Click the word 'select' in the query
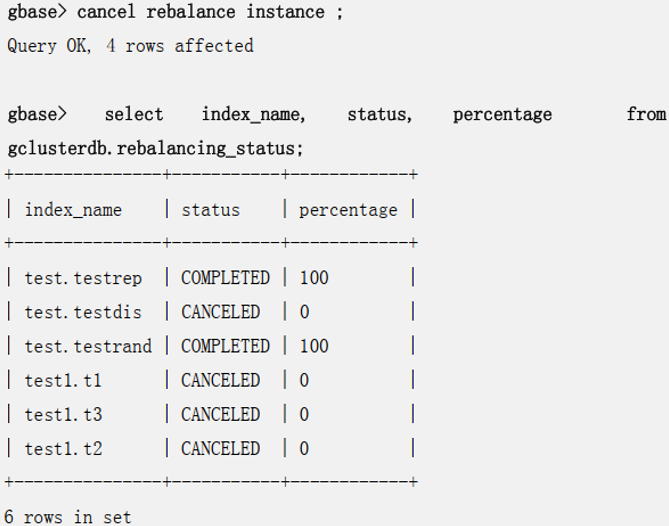669x526 pixels. 134,114
